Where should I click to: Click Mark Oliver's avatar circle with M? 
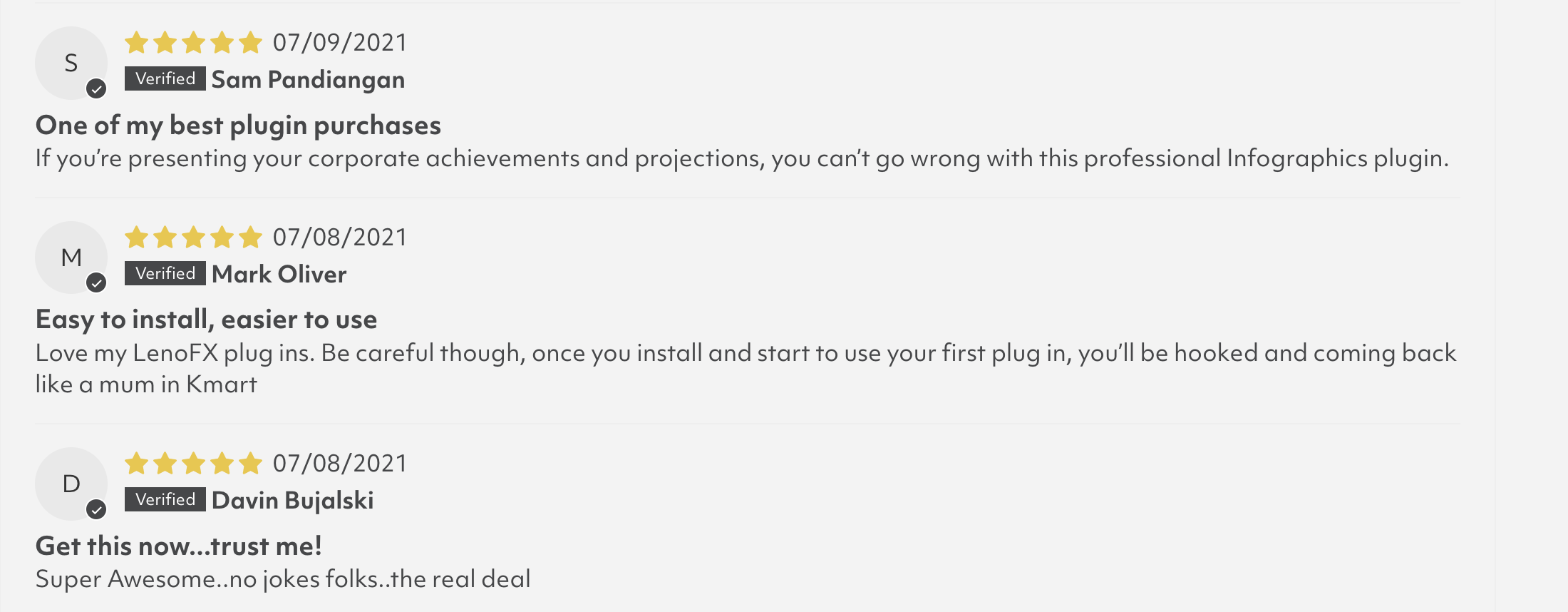[71, 257]
